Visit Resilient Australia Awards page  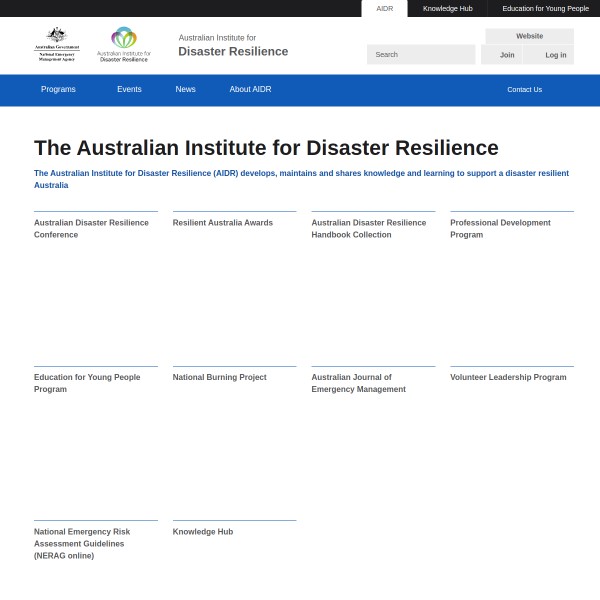222,222
